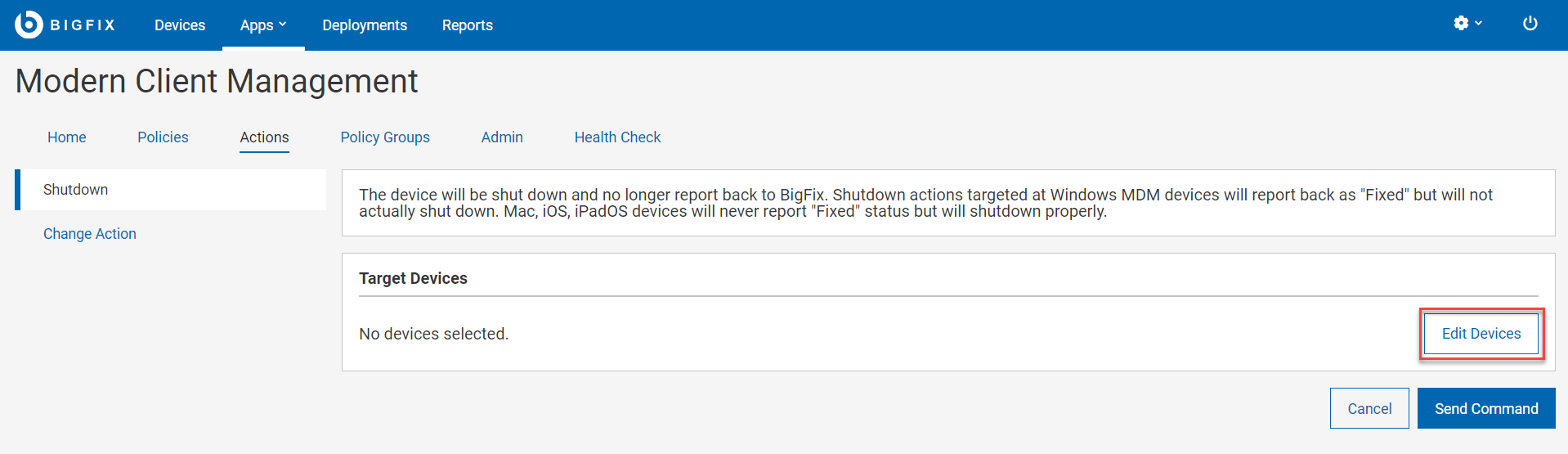The image size is (1568, 454).
Task: Cancel the shutdown command
Action: coord(1369,408)
